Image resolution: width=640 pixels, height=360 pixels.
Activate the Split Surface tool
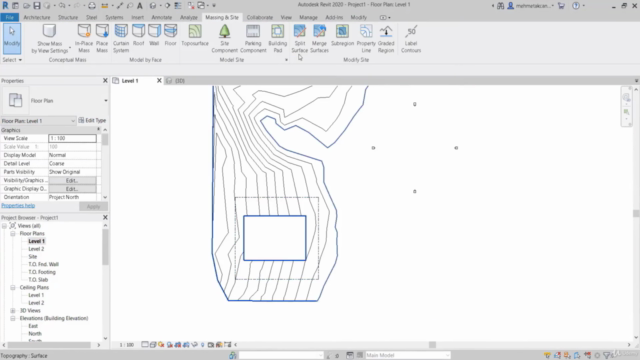pos(300,39)
